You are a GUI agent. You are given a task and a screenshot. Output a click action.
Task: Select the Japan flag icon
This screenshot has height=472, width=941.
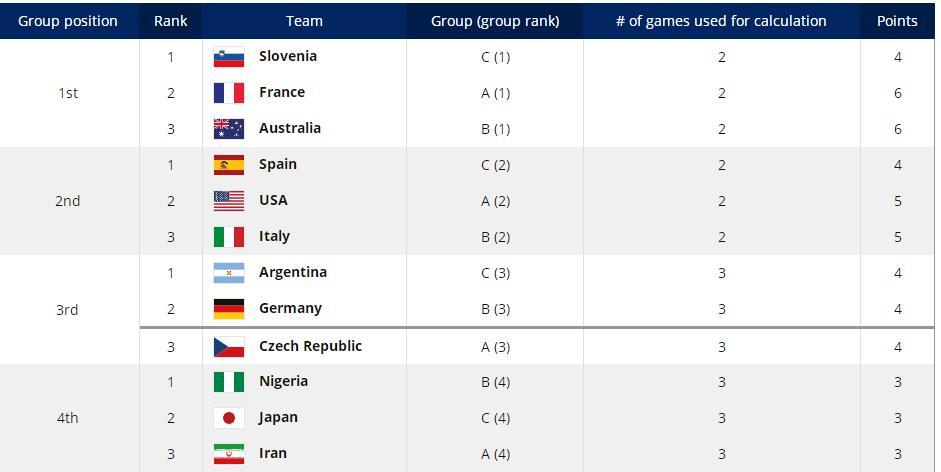[229, 418]
